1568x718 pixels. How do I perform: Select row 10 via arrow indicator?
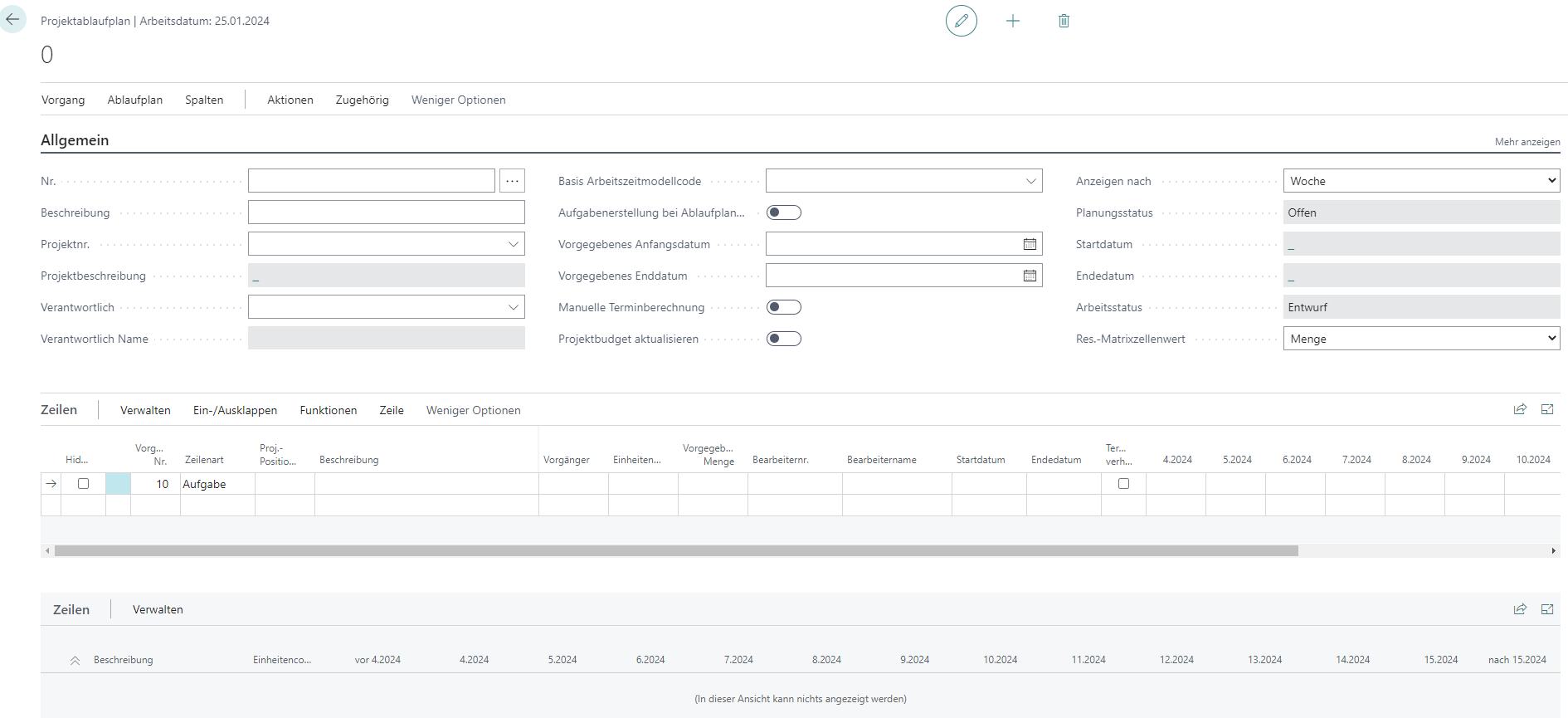tap(51, 484)
